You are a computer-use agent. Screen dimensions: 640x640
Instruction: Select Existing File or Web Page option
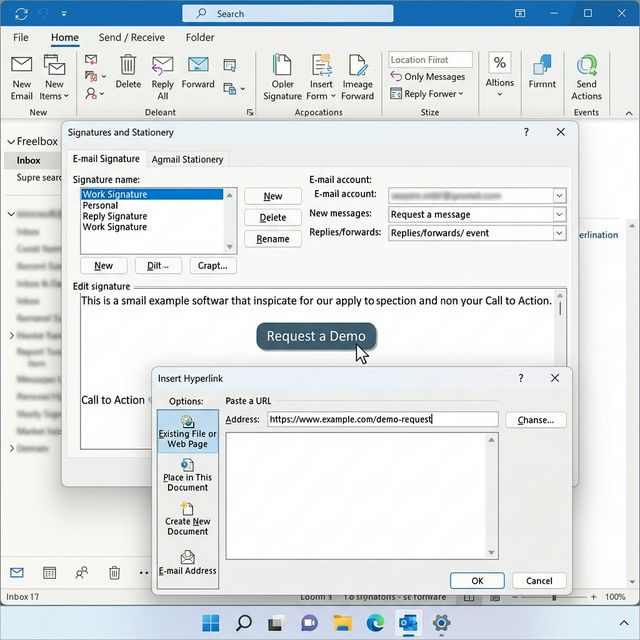coord(188,432)
